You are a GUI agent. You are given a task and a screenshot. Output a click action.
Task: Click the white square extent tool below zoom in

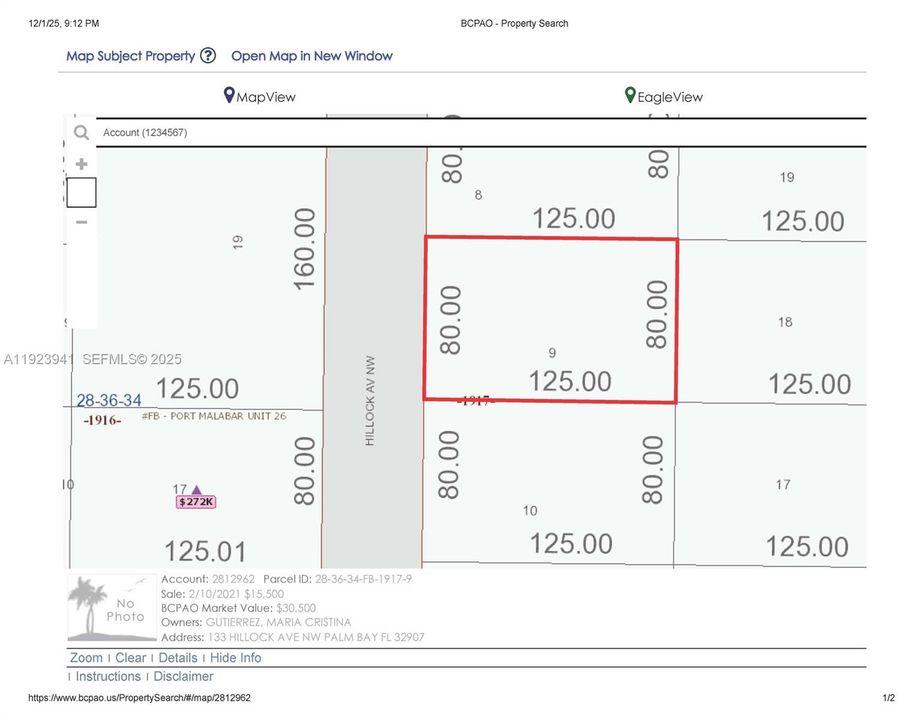point(81,192)
